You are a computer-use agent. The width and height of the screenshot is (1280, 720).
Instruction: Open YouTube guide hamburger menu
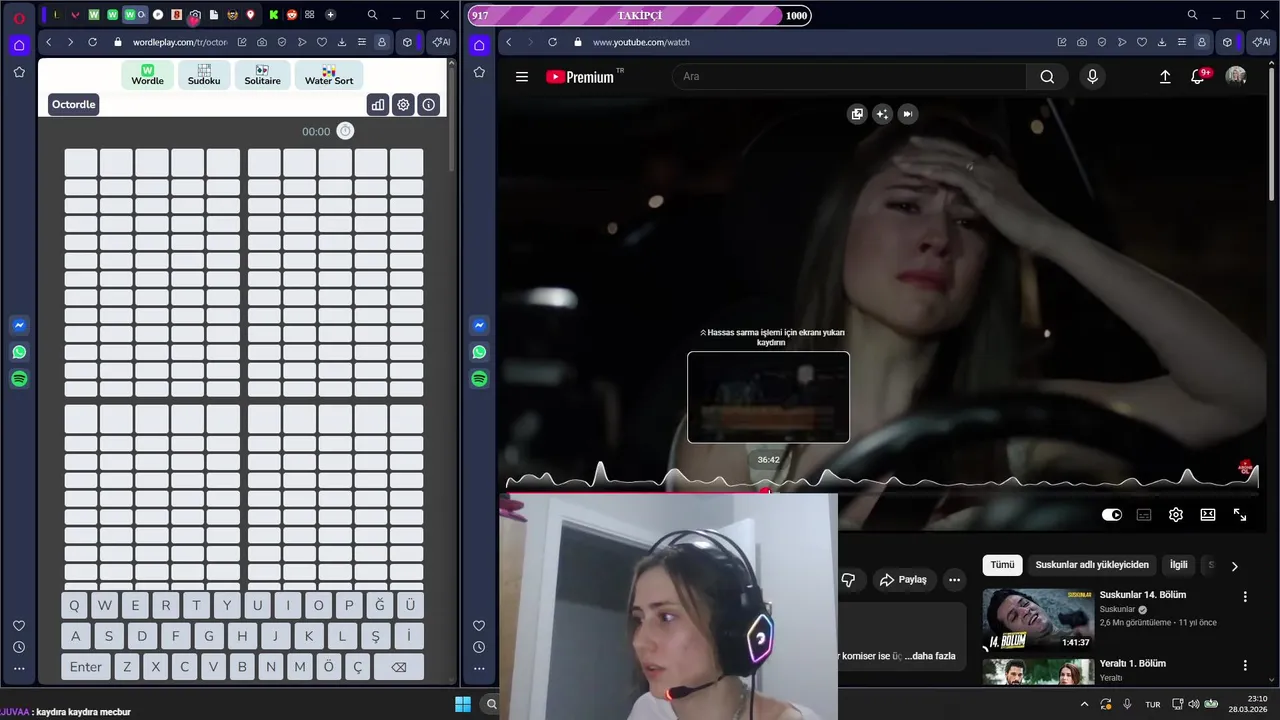521,77
